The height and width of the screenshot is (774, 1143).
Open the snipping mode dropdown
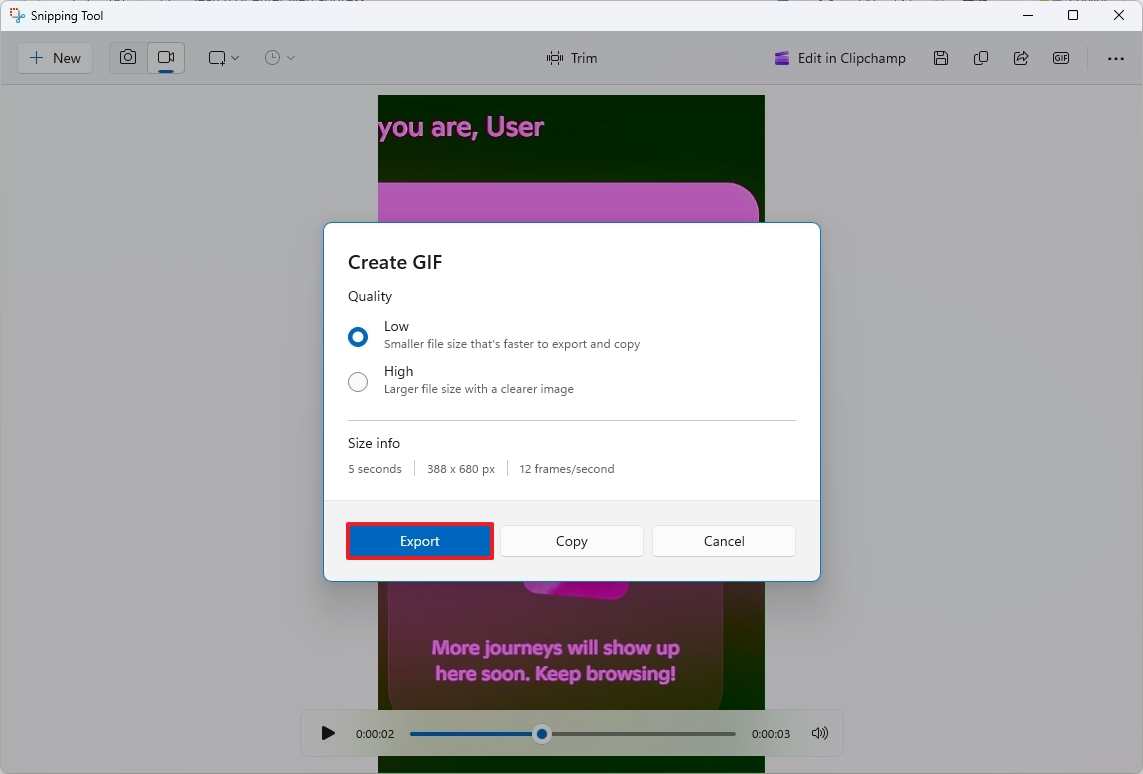[x=222, y=57]
